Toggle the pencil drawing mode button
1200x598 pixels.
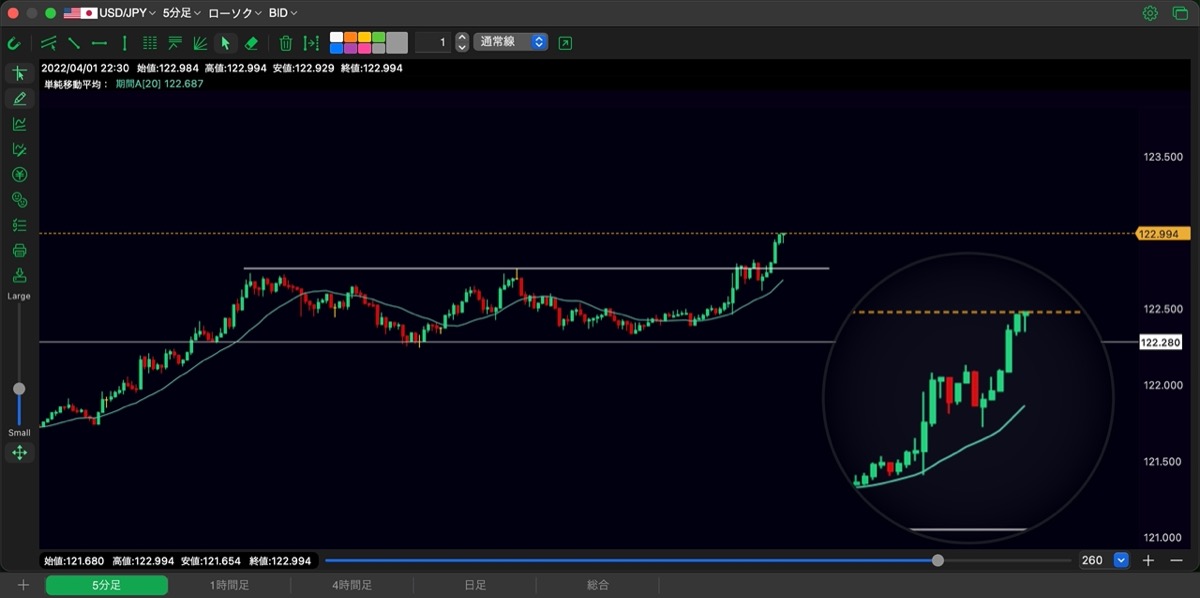[x=19, y=98]
